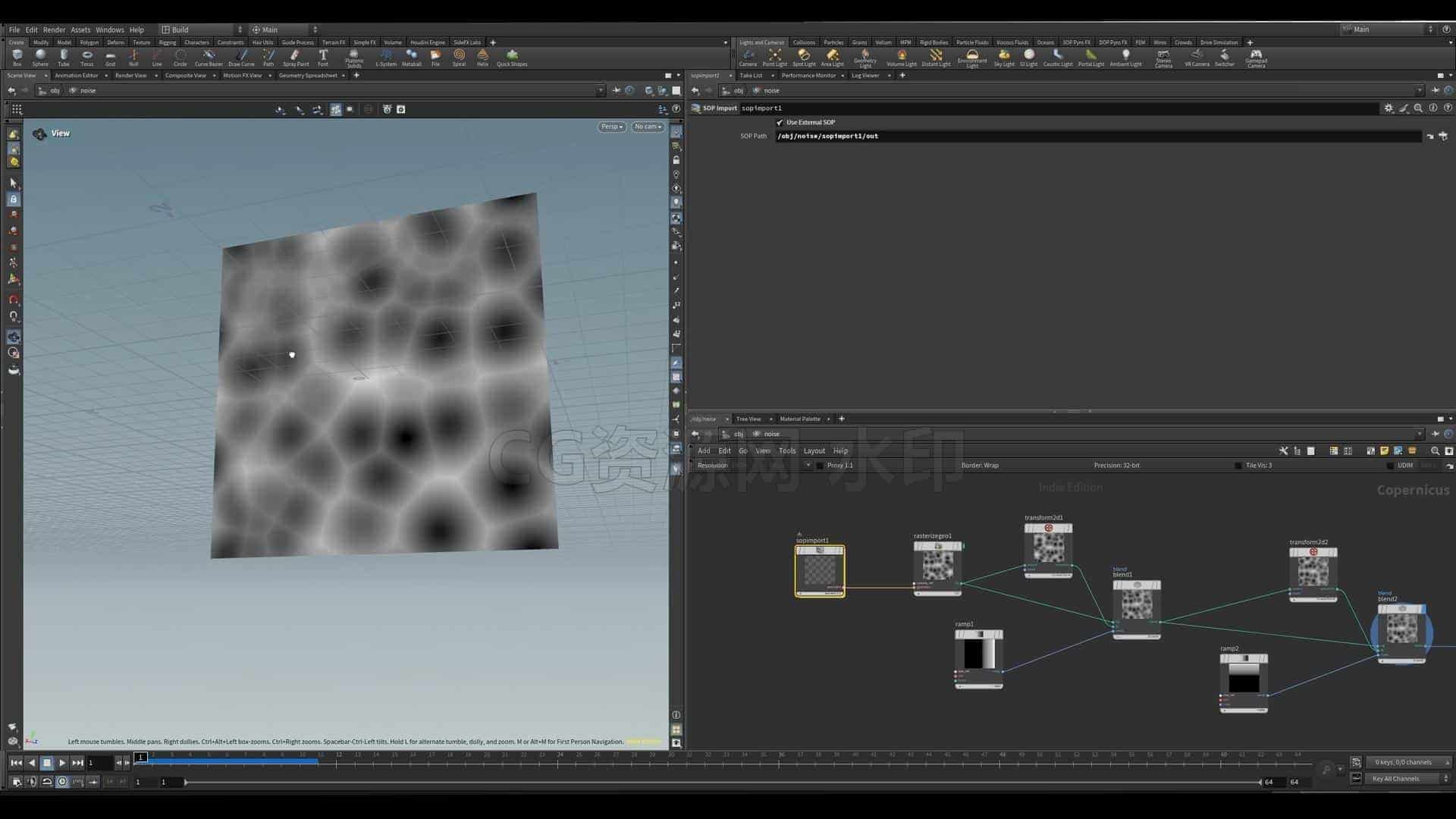Viewport: 1456px width, 819px height.
Task: Add a Camera from the lights shelf
Action: tap(748, 58)
